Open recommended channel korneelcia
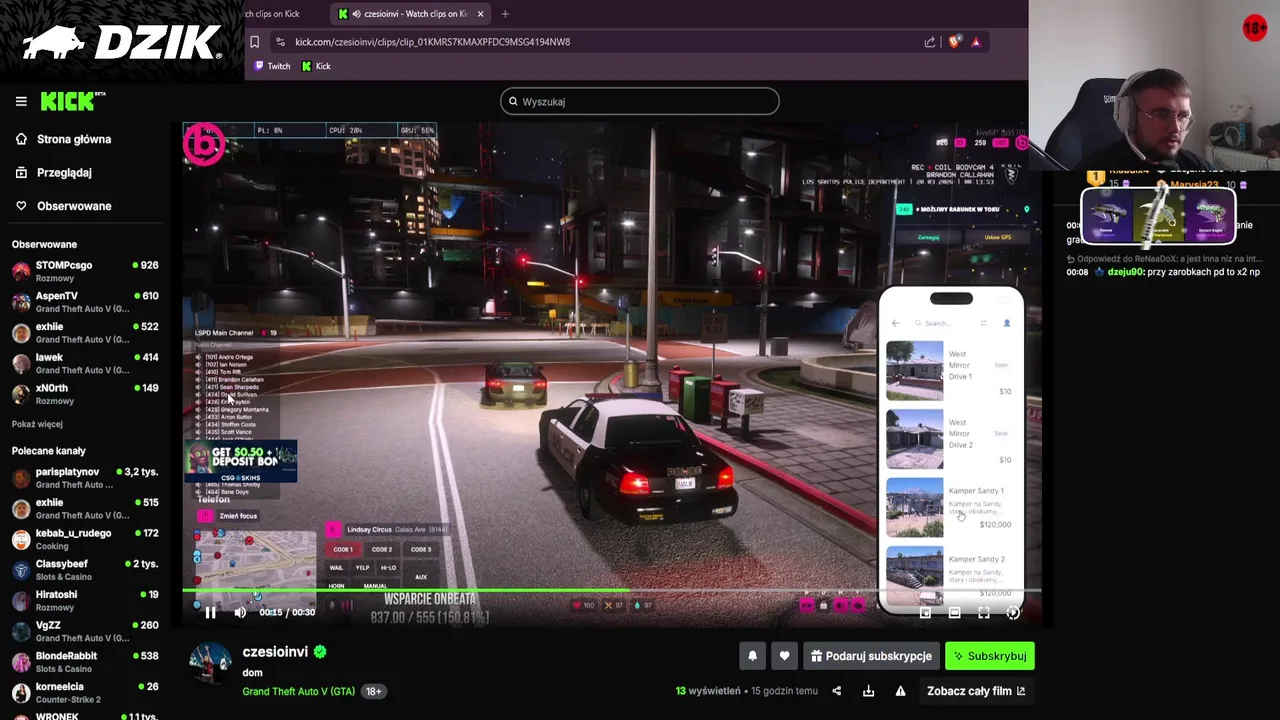 pyautogui.click(x=85, y=692)
